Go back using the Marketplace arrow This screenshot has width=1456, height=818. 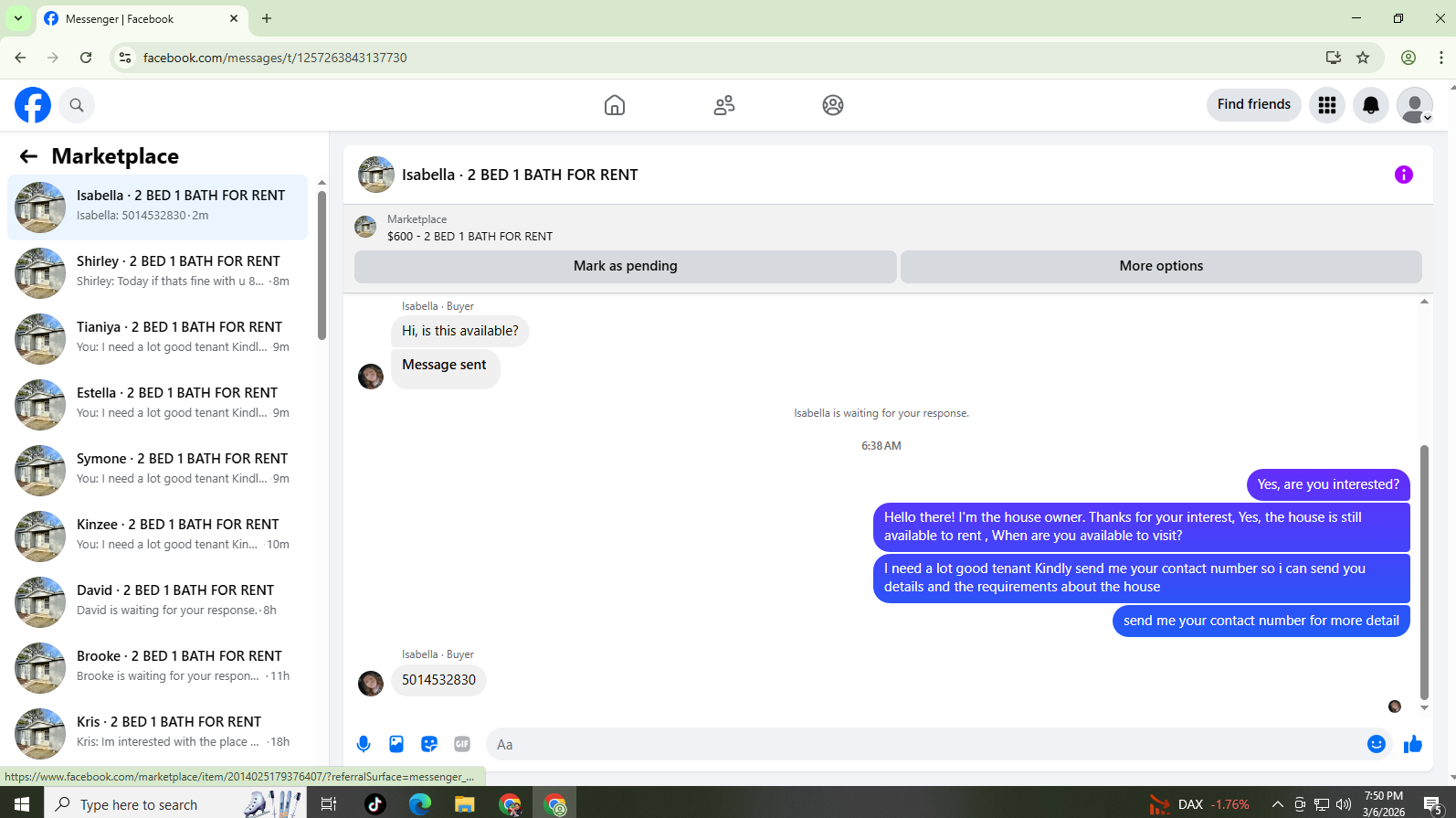tap(28, 156)
